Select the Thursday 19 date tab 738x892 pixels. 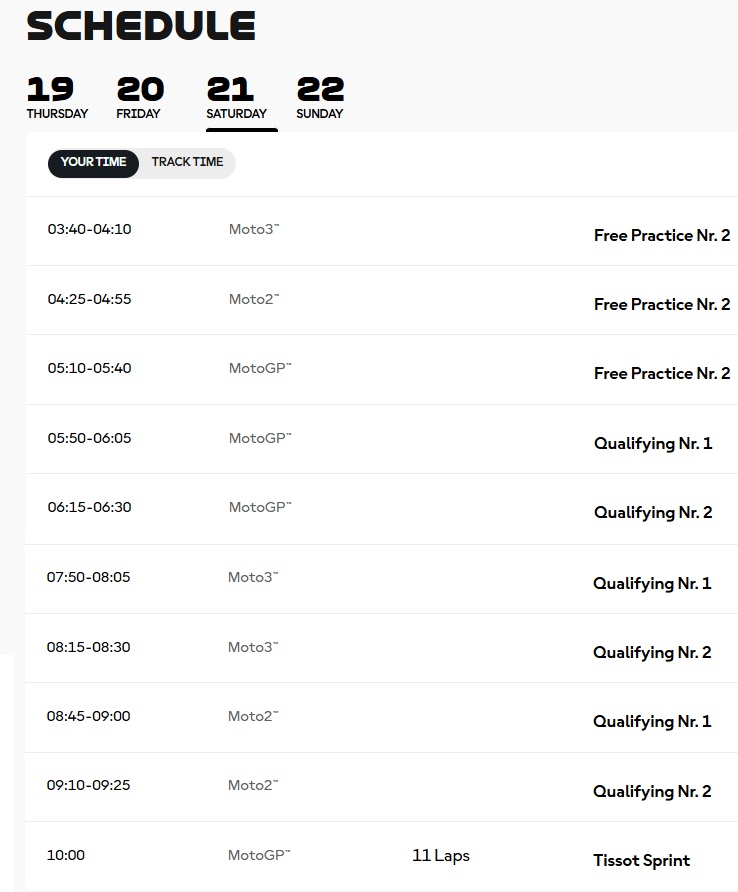tap(57, 98)
